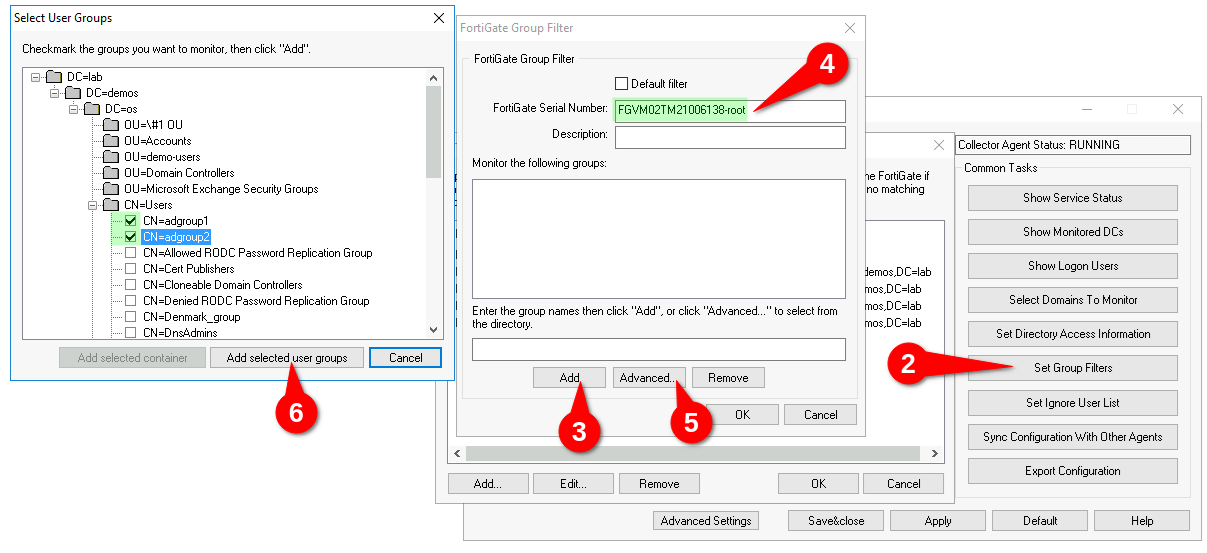Click Add selected user groups button
The image size is (1207, 553).
click(x=287, y=357)
